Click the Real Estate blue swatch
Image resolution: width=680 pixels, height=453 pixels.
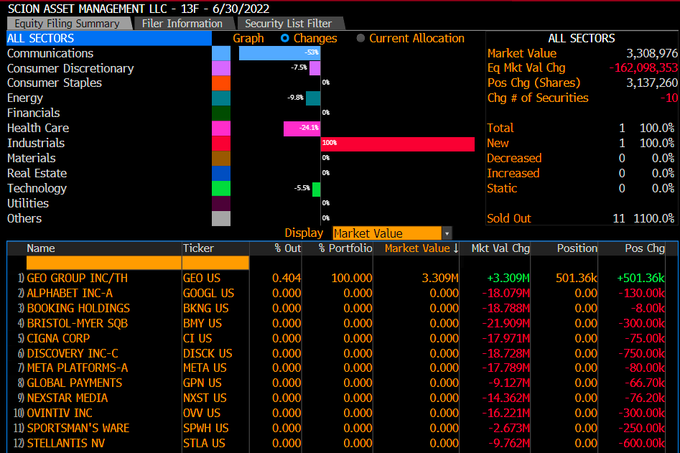click(x=221, y=173)
